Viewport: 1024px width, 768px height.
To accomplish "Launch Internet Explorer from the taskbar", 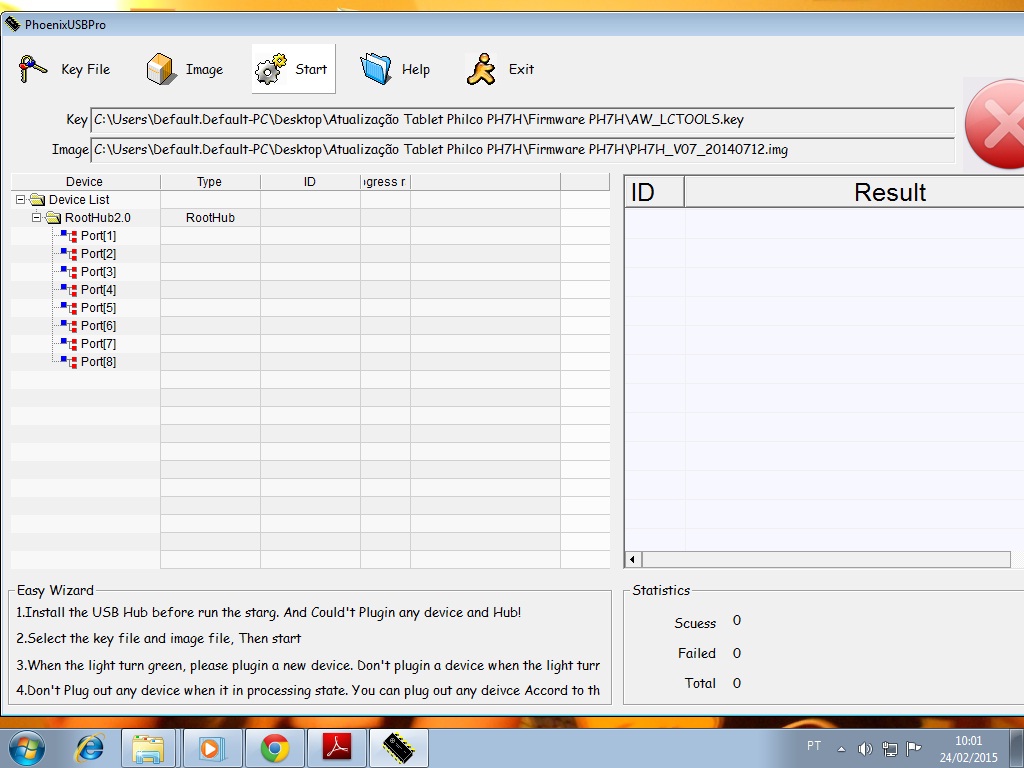I will pos(89,748).
